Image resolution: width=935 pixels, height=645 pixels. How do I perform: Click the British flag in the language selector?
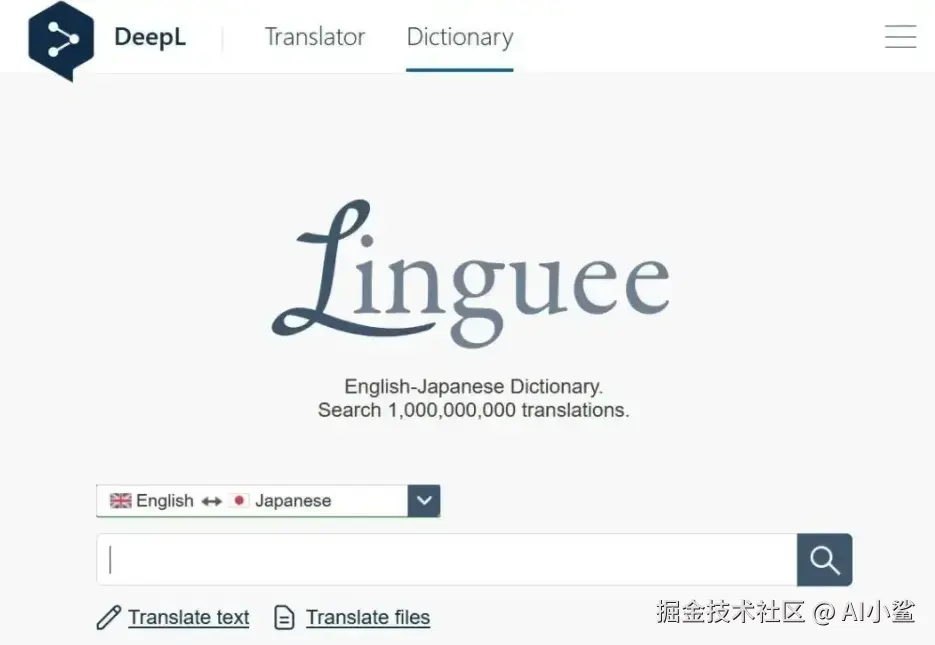click(x=120, y=500)
